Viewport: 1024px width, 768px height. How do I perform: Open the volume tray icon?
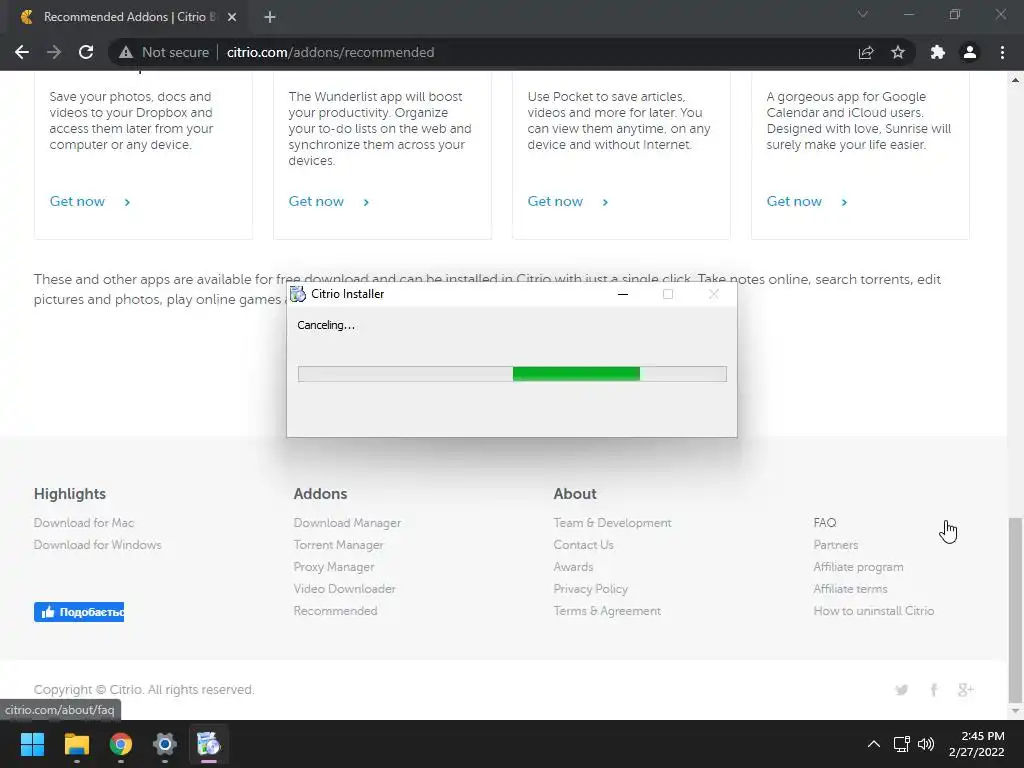[926, 744]
